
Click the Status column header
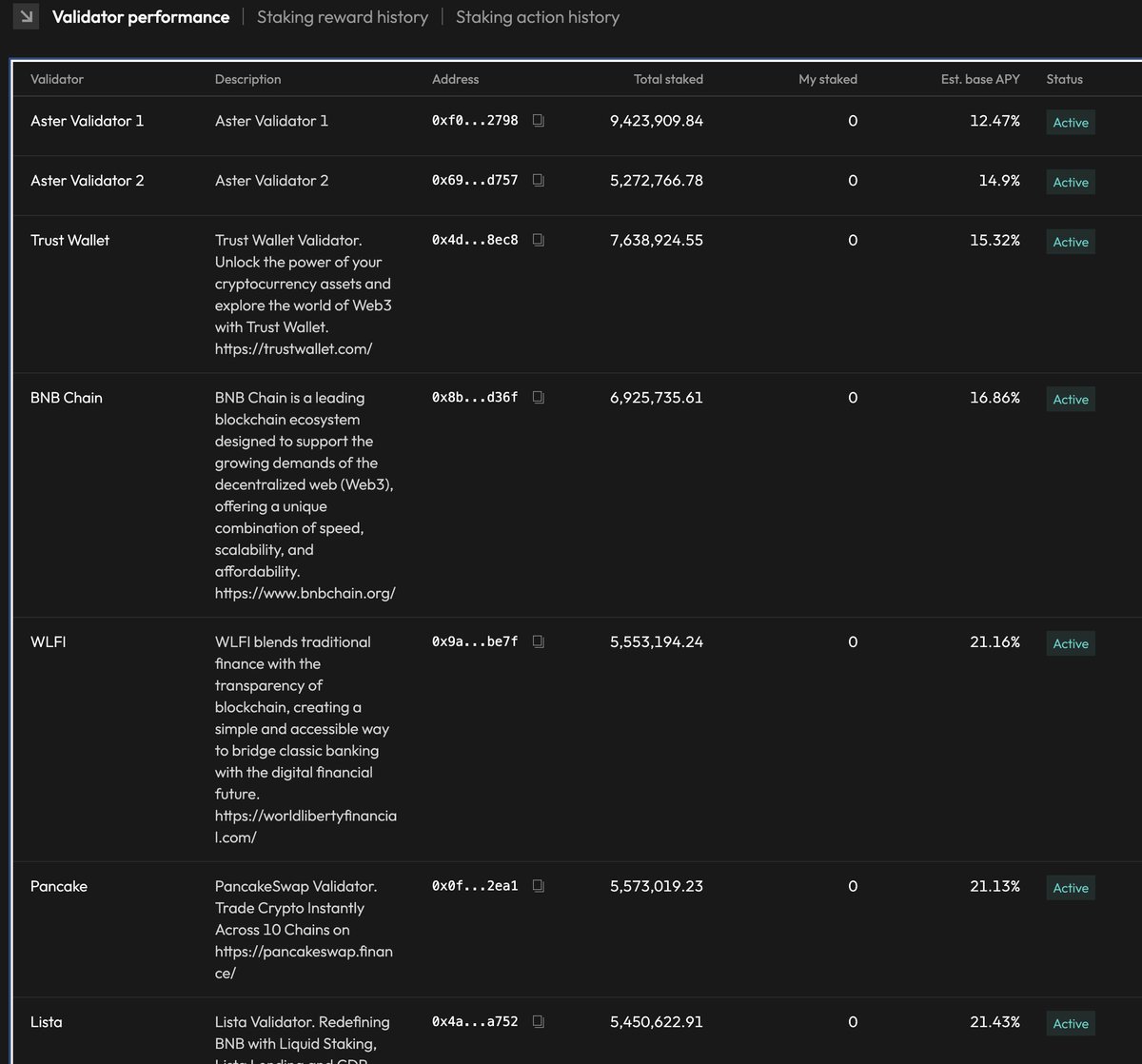coord(1065,79)
